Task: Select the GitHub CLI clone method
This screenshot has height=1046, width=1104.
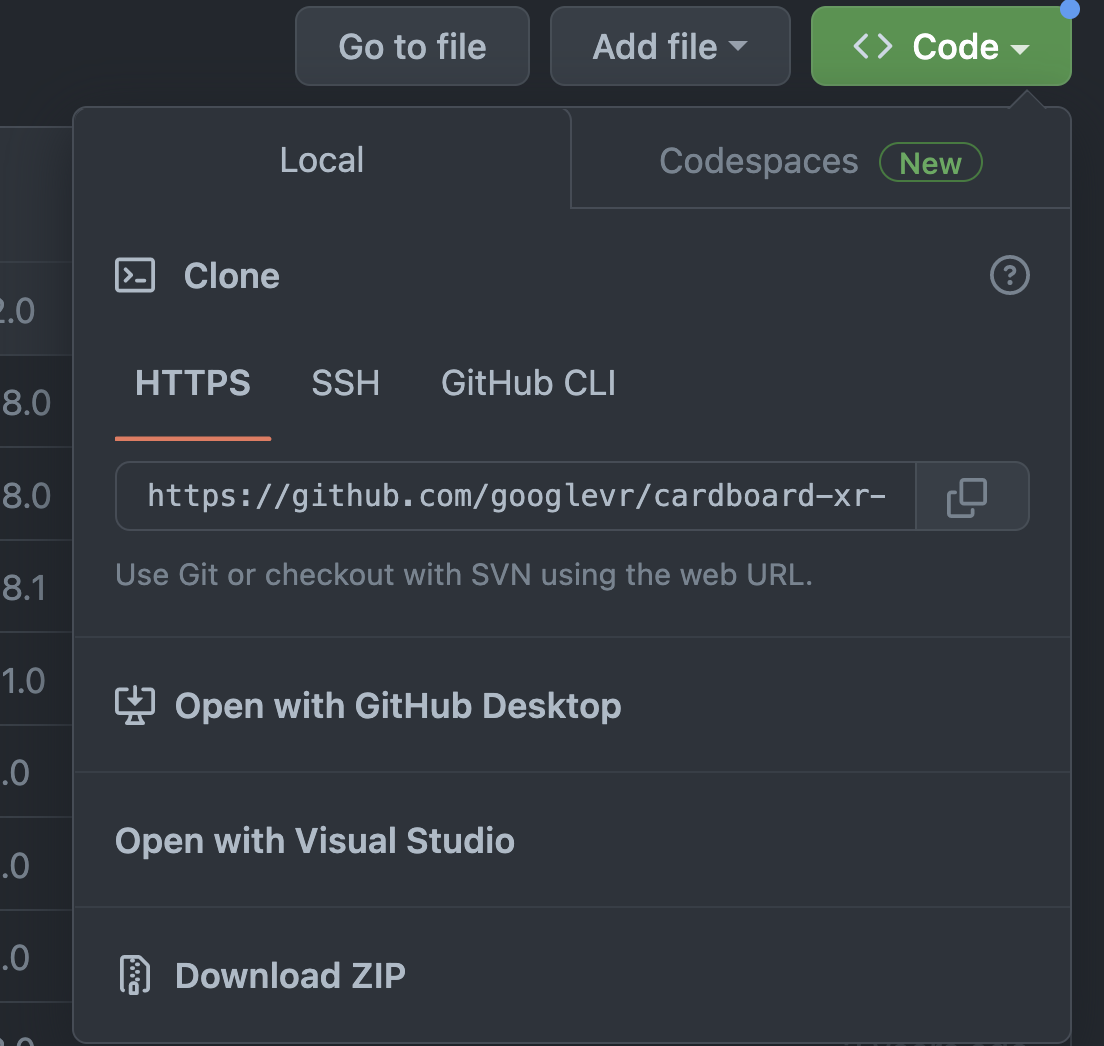Action: (528, 382)
